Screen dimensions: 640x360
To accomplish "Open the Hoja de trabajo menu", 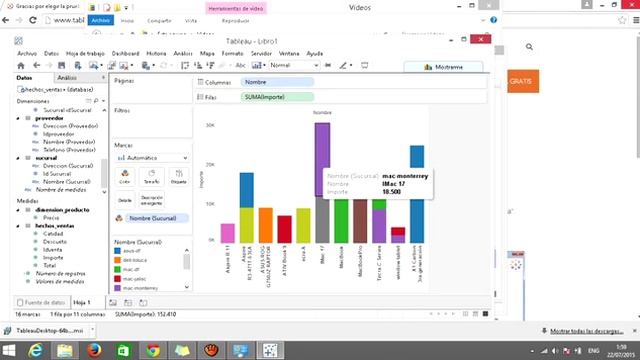I will pyautogui.click(x=85, y=53).
